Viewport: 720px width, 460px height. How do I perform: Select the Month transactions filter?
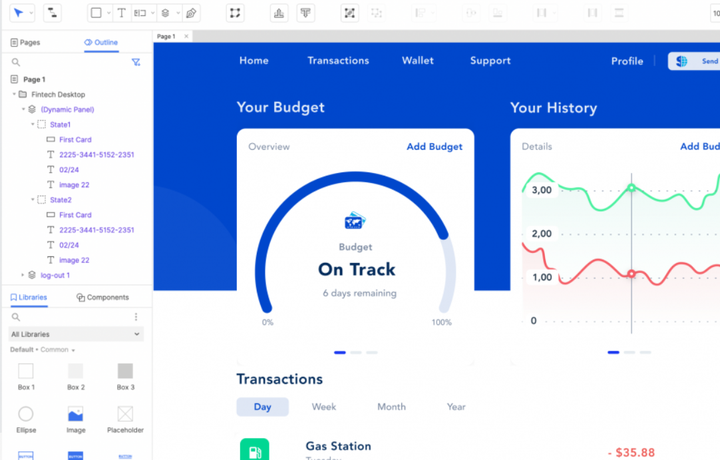pyautogui.click(x=392, y=407)
